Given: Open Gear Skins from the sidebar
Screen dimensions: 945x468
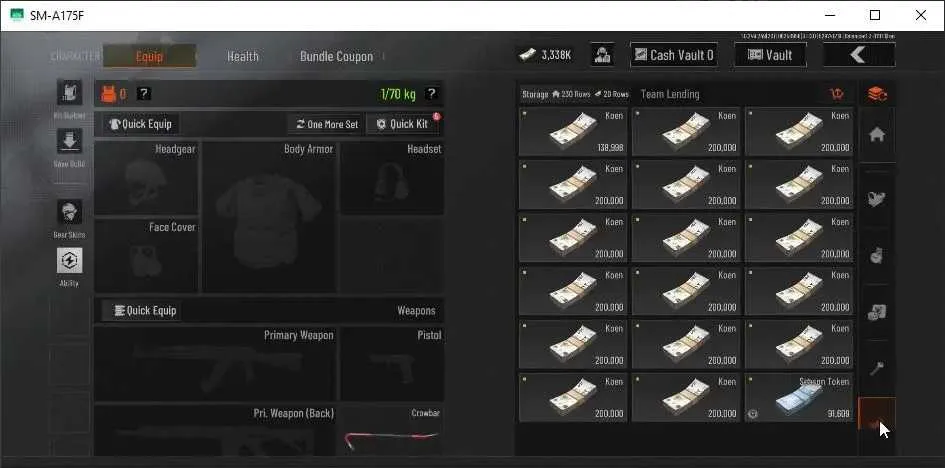Looking at the screenshot, I should (x=69, y=212).
